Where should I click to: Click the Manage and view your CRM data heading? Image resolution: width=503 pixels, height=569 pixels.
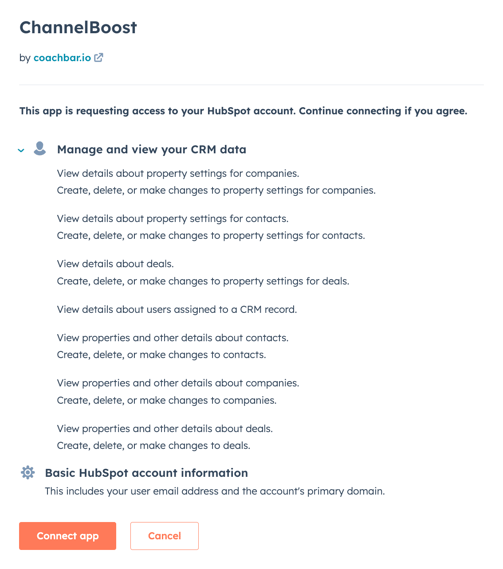pos(152,149)
